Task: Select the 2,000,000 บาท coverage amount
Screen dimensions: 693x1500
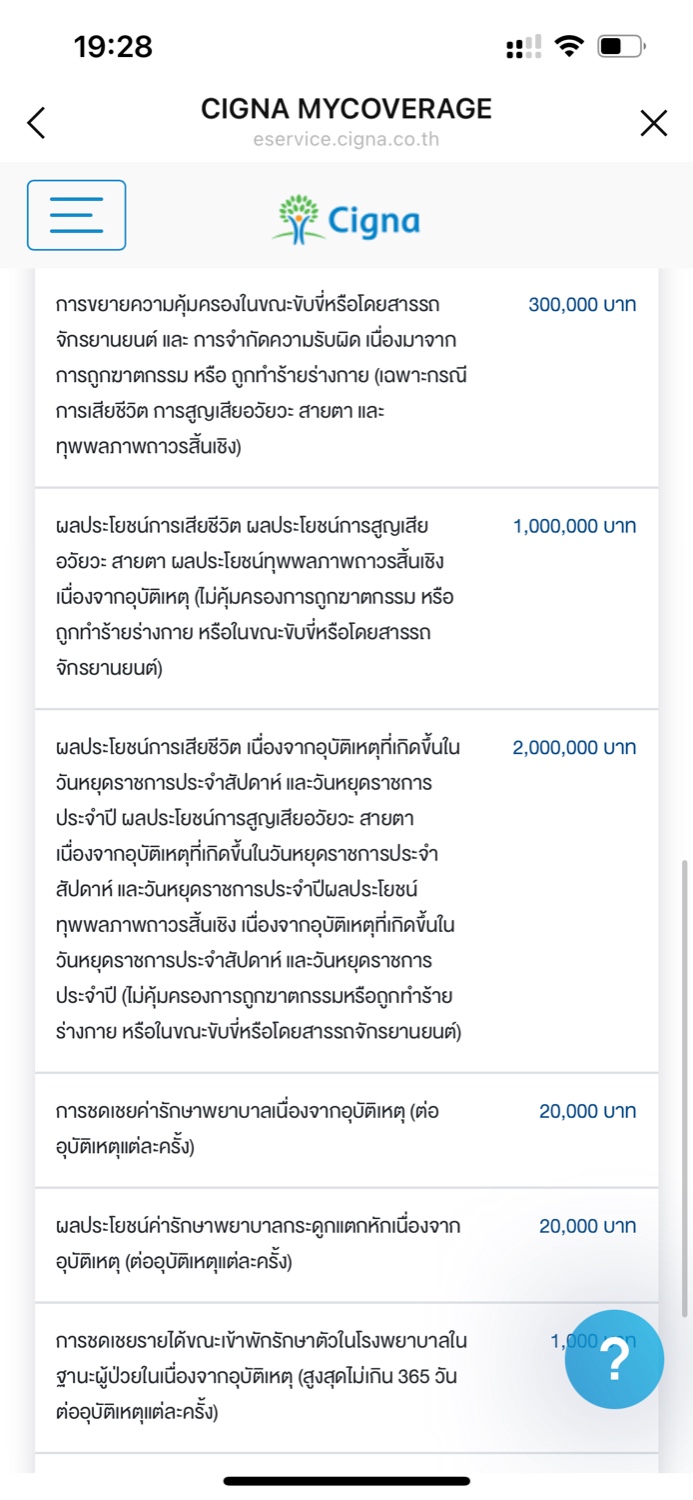Action: 575,748
